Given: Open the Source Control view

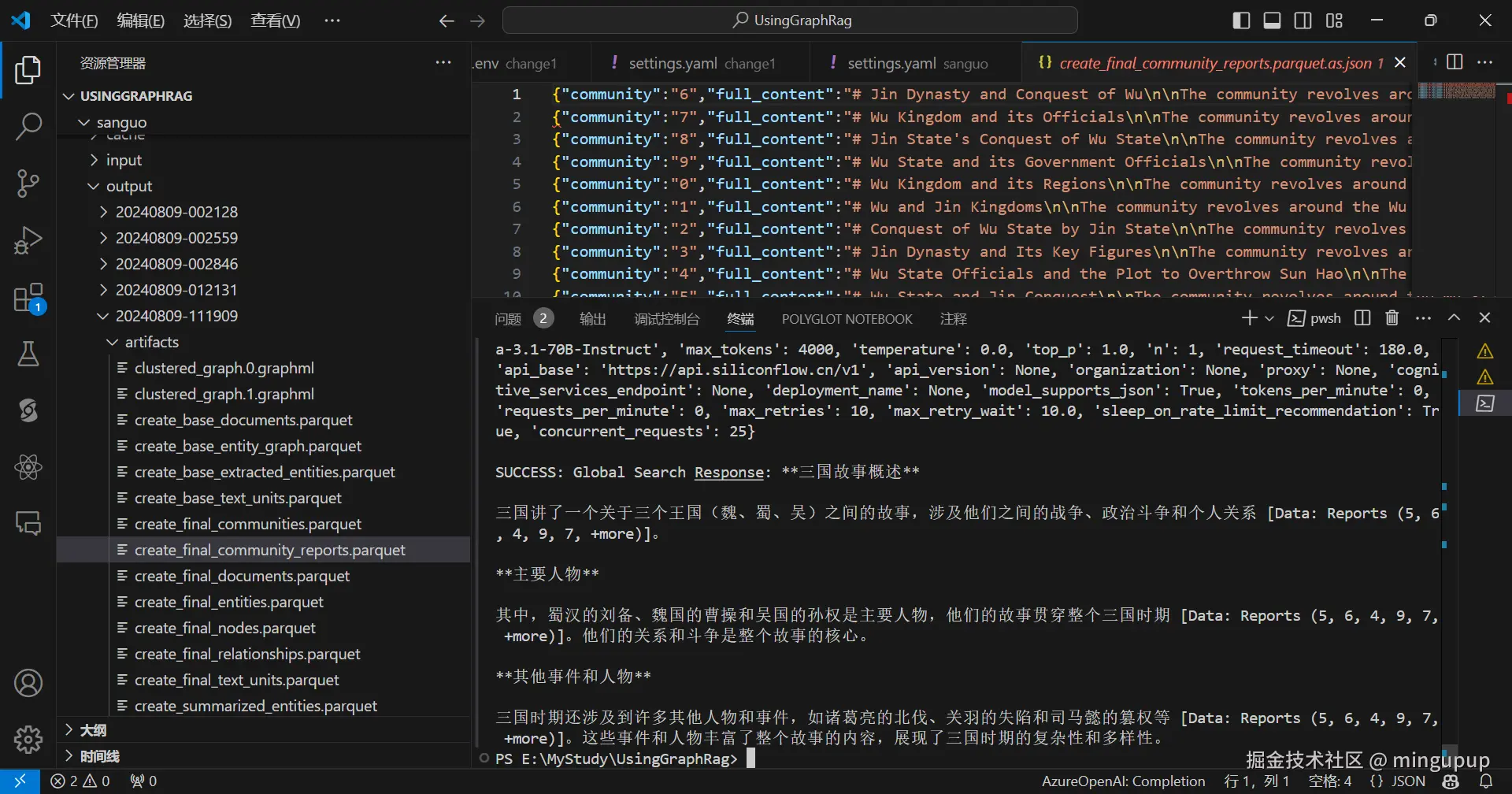Looking at the screenshot, I should 28,183.
